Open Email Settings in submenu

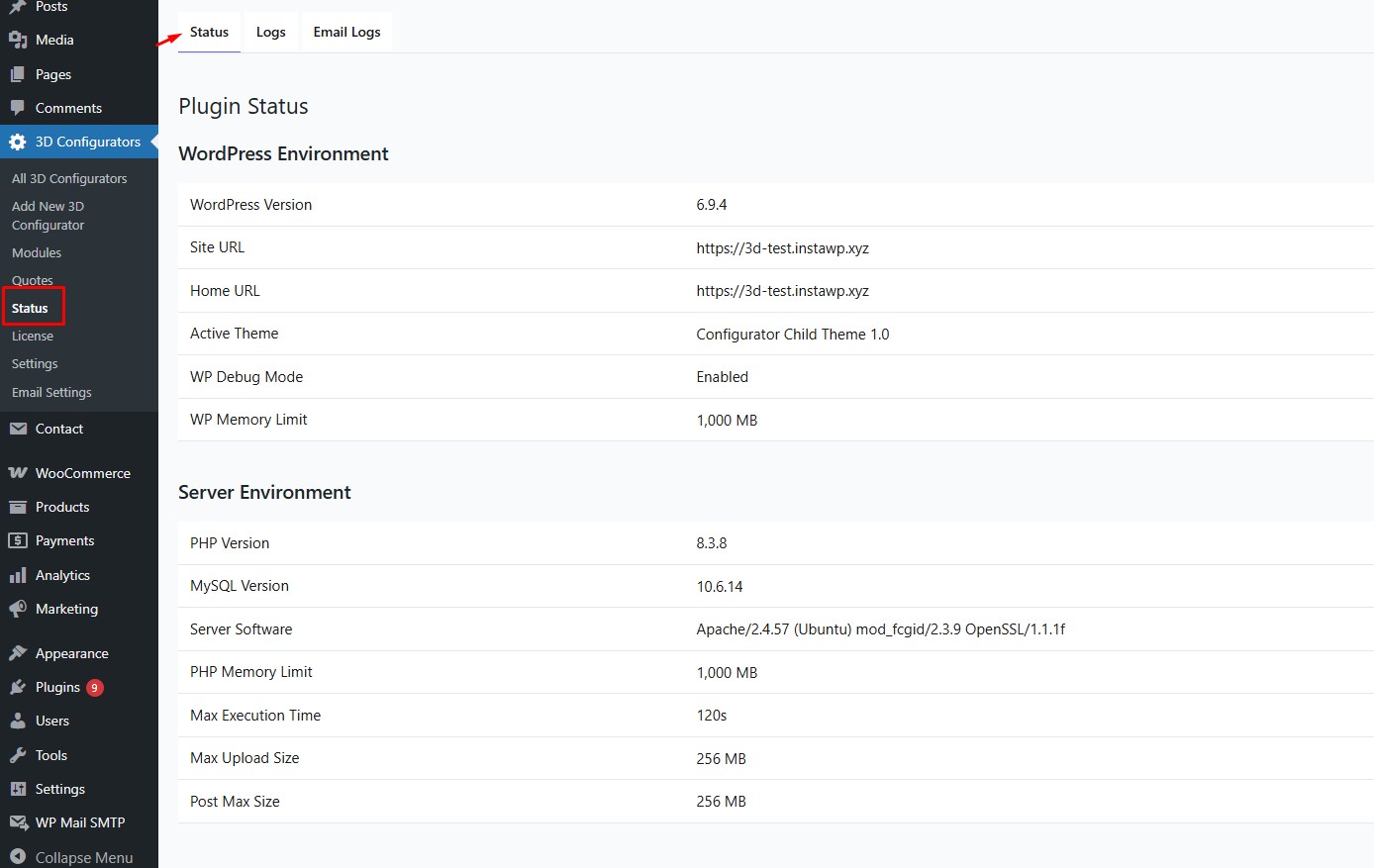tap(51, 393)
